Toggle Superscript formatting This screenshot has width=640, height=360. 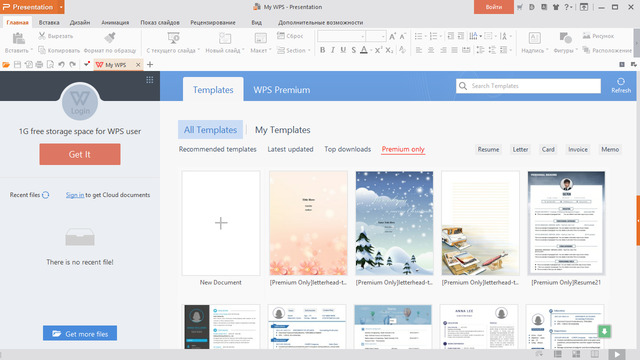(378, 50)
